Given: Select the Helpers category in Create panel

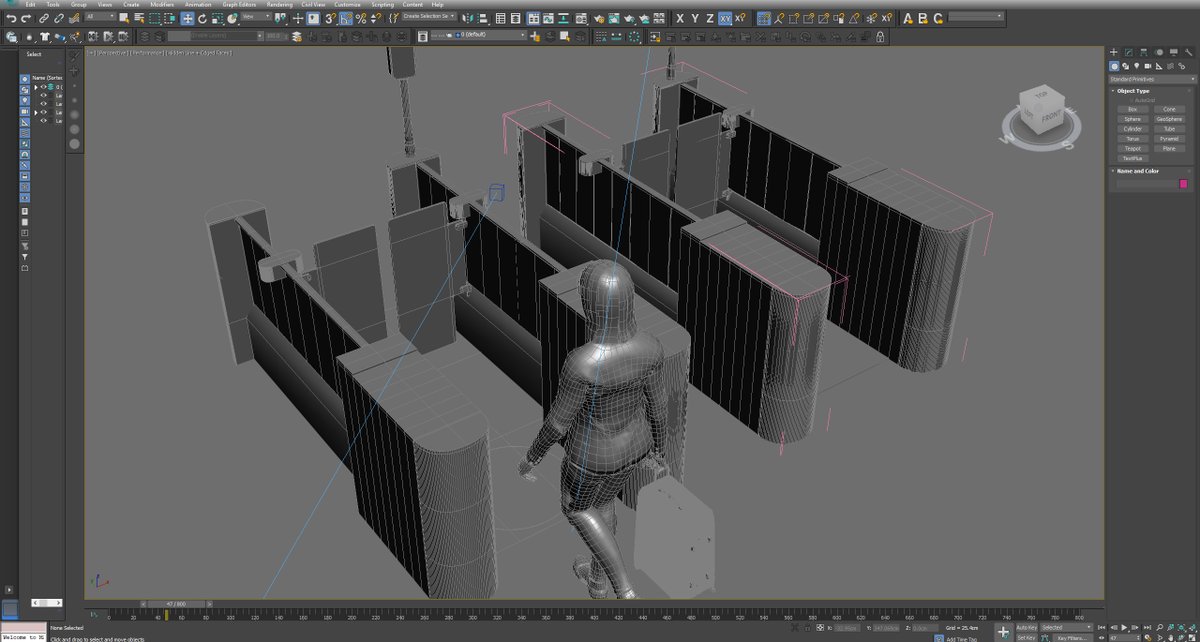Looking at the screenshot, I should pyautogui.click(x=1161, y=66).
